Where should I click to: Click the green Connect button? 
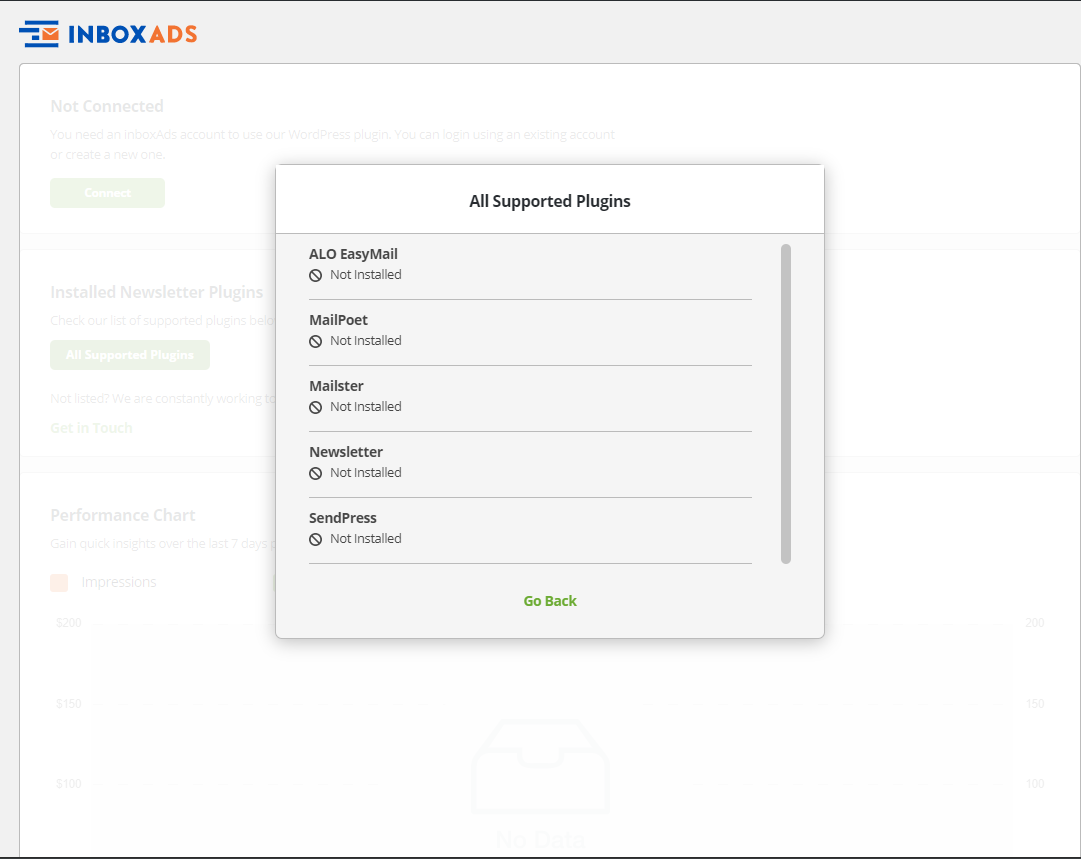(x=107, y=193)
